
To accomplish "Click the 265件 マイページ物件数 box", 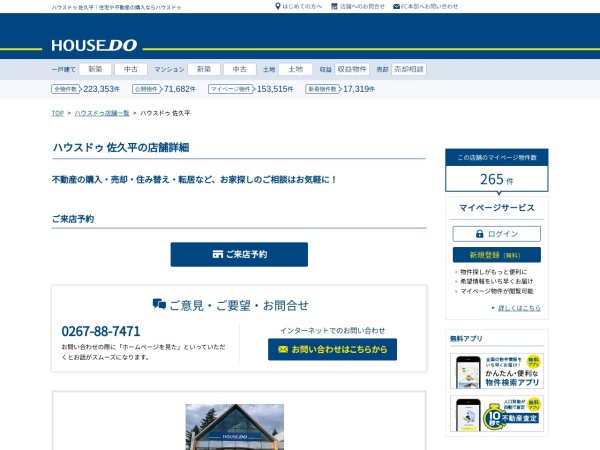I will pyautogui.click(x=497, y=170).
